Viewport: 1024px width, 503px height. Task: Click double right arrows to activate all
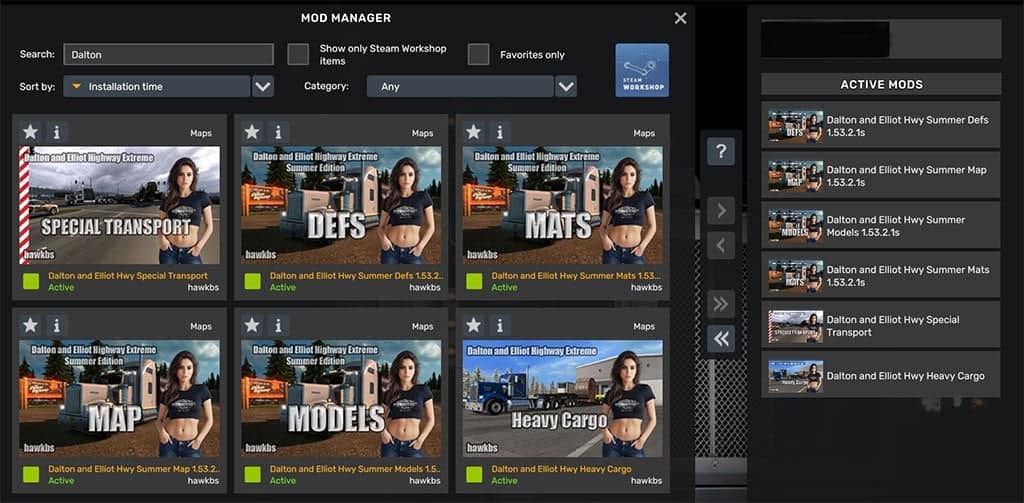720,304
